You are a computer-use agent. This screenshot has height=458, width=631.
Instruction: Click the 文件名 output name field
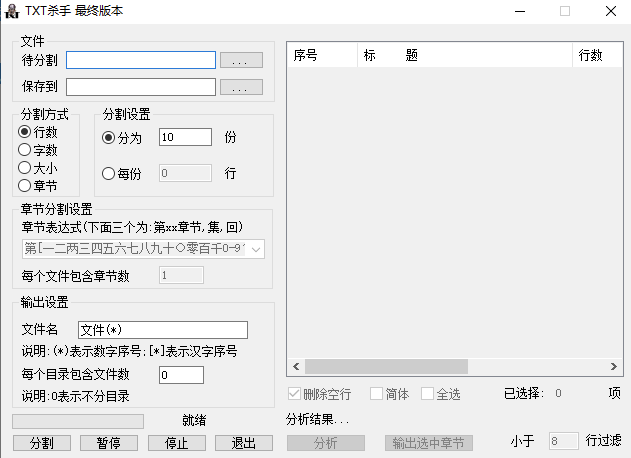(x=163, y=330)
